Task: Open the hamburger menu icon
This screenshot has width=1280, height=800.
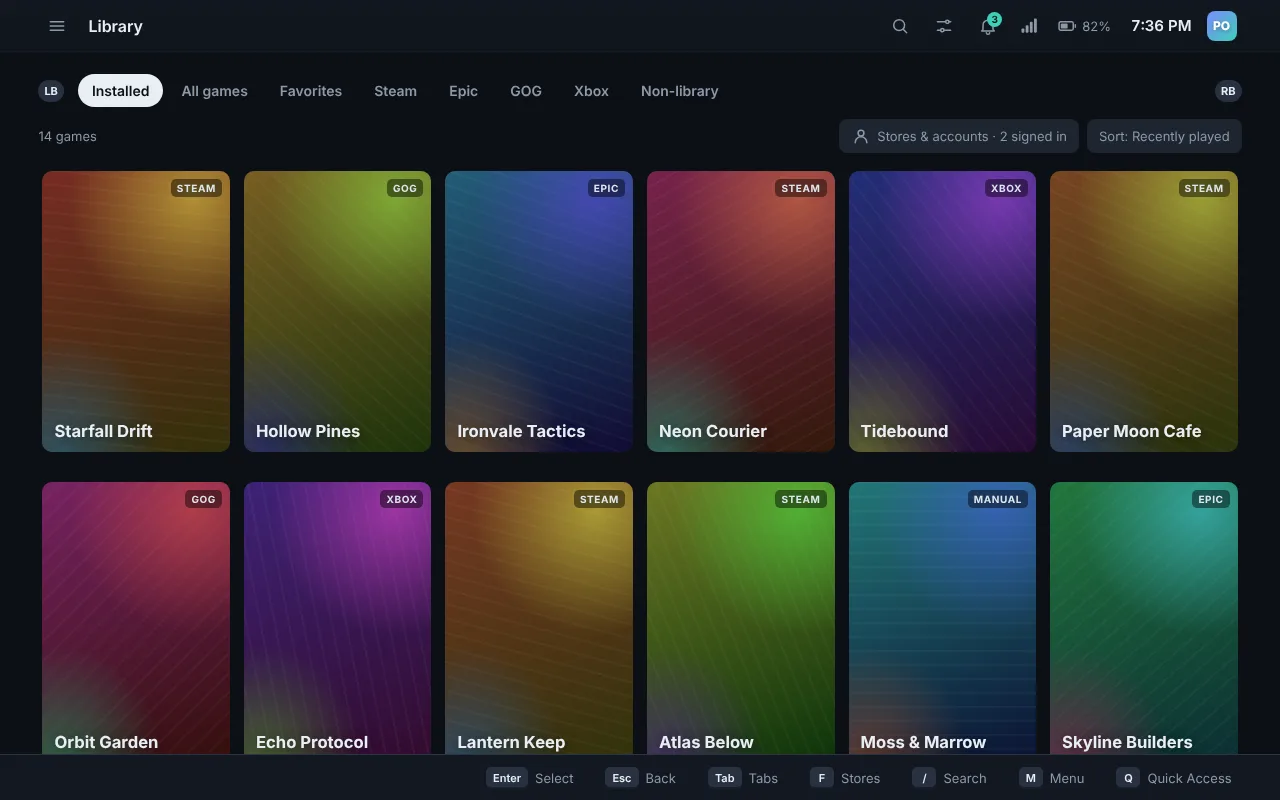Action: tap(57, 26)
